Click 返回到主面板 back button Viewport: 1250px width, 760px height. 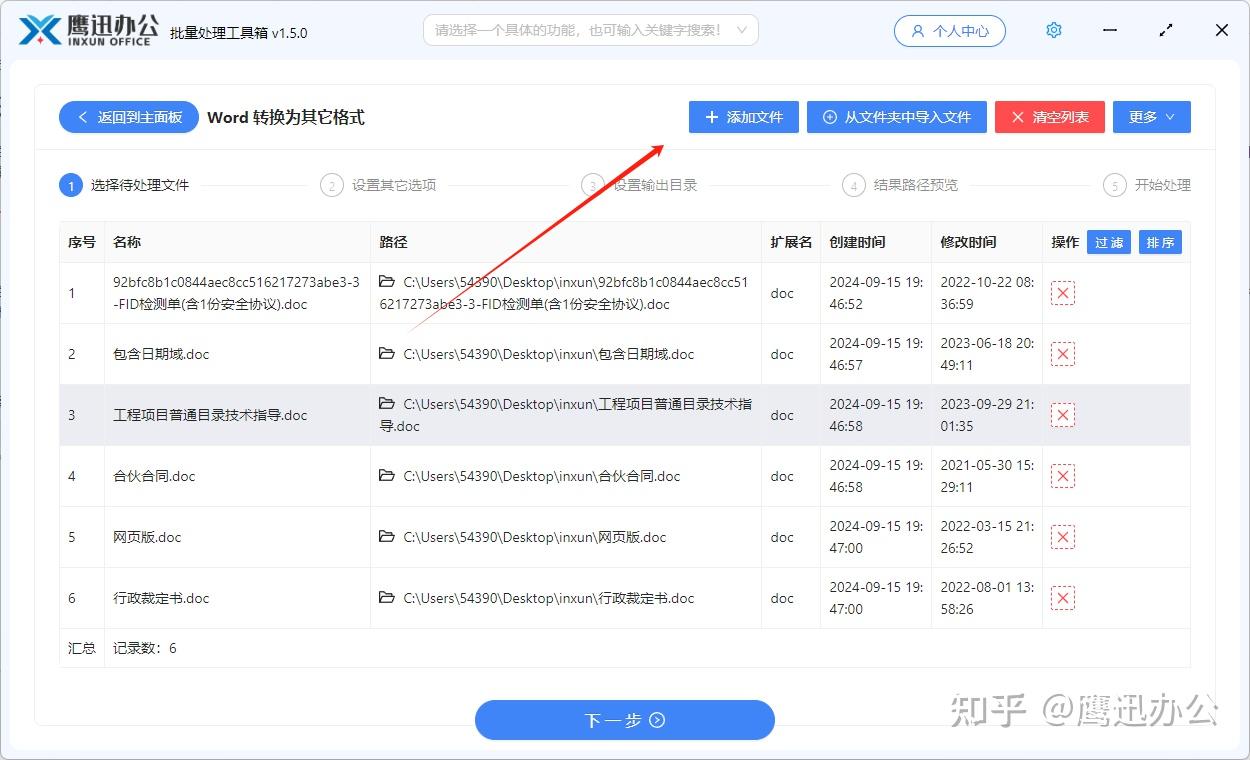[128, 117]
